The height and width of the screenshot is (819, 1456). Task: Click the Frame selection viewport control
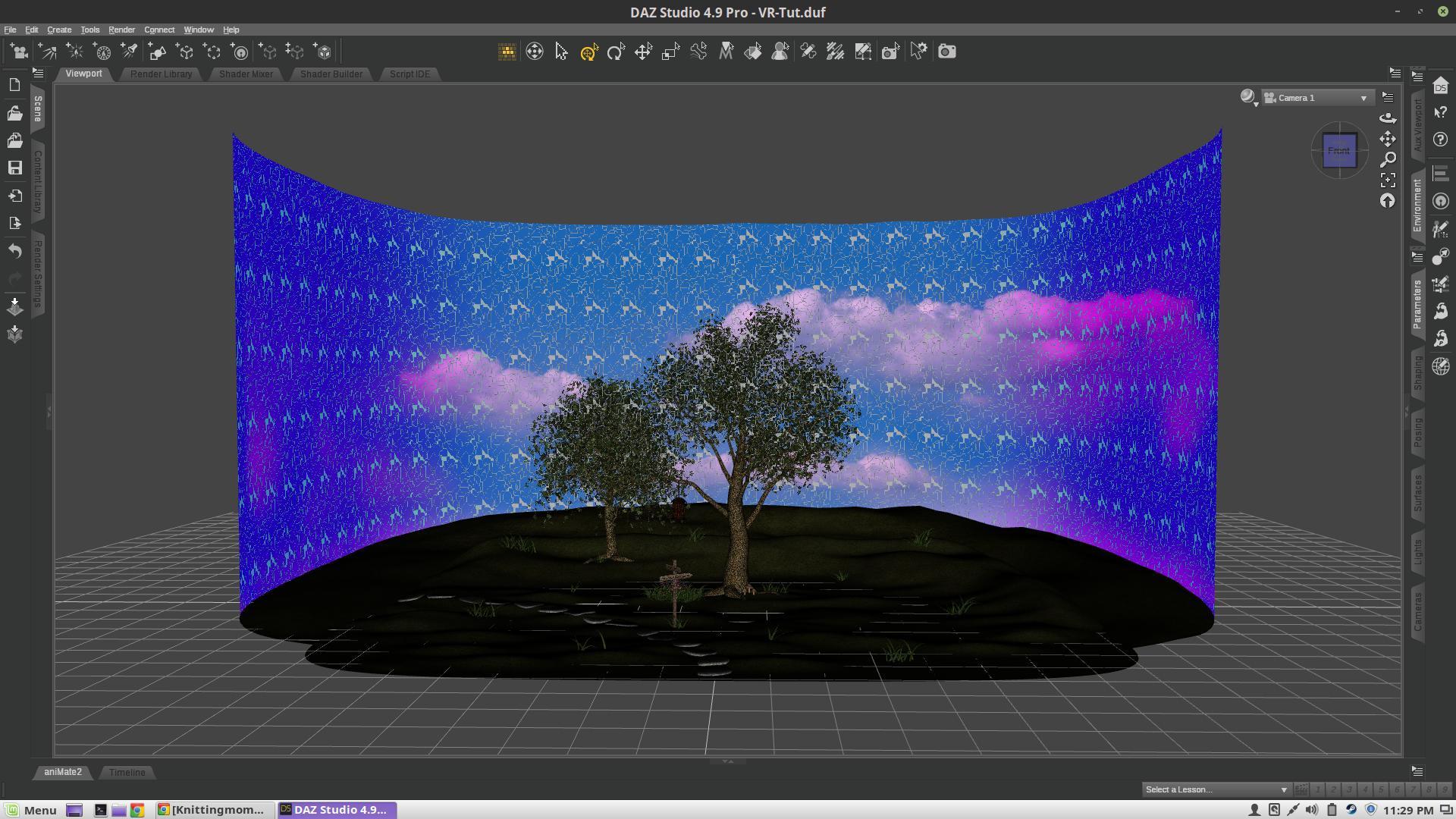pos(1388,180)
